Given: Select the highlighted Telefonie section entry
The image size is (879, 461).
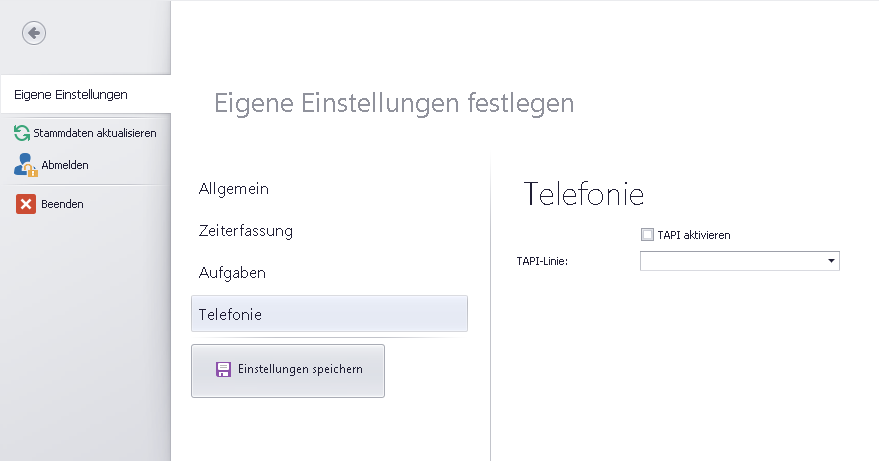Looking at the screenshot, I should click(231, 315).
